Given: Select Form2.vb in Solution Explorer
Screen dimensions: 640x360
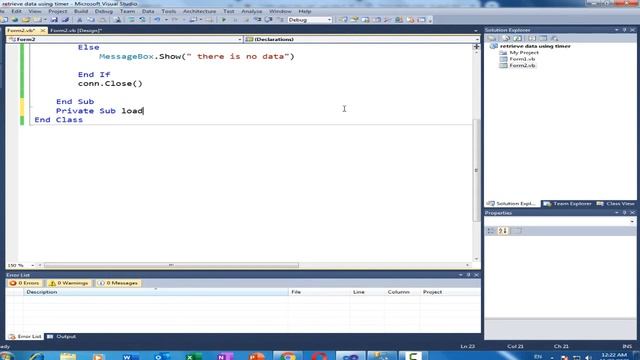Looking at the screenshot, I should [x=522, y=65].
